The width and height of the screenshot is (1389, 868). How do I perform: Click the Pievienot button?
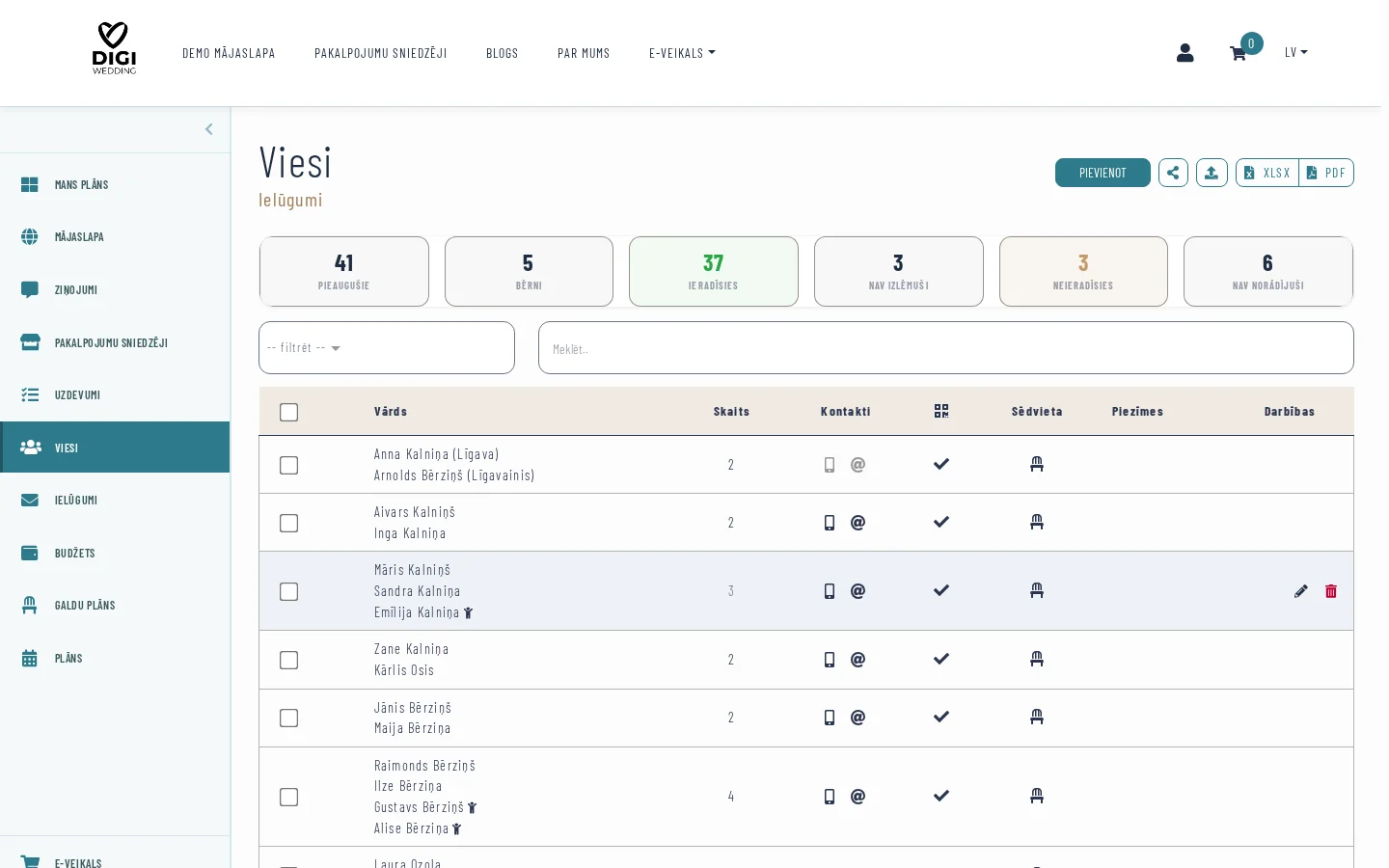(x=1102, y=173)
